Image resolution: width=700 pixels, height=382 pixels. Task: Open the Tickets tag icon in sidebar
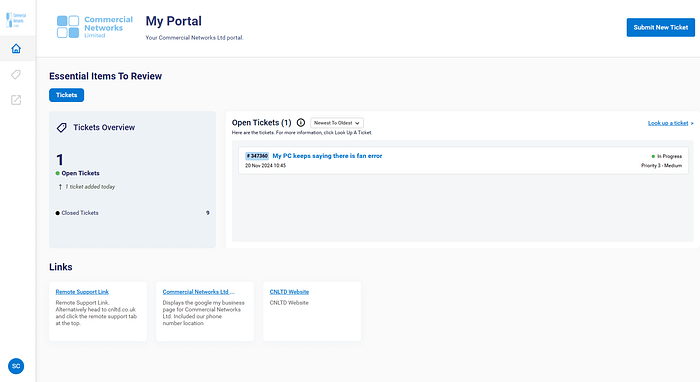16,74
